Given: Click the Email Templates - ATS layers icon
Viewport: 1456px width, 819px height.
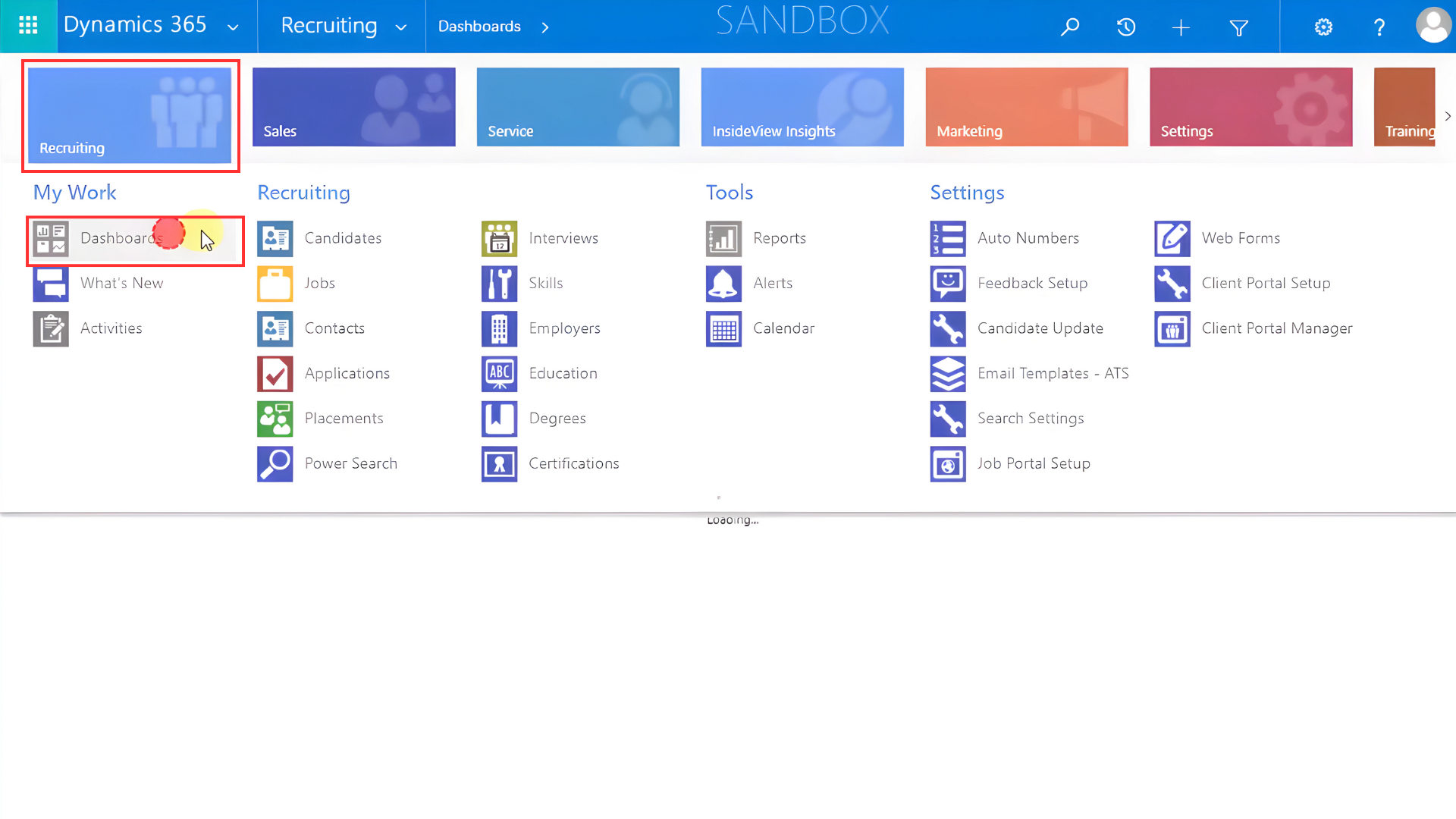Looking at the screenshot, I should (x=948, y=374).
